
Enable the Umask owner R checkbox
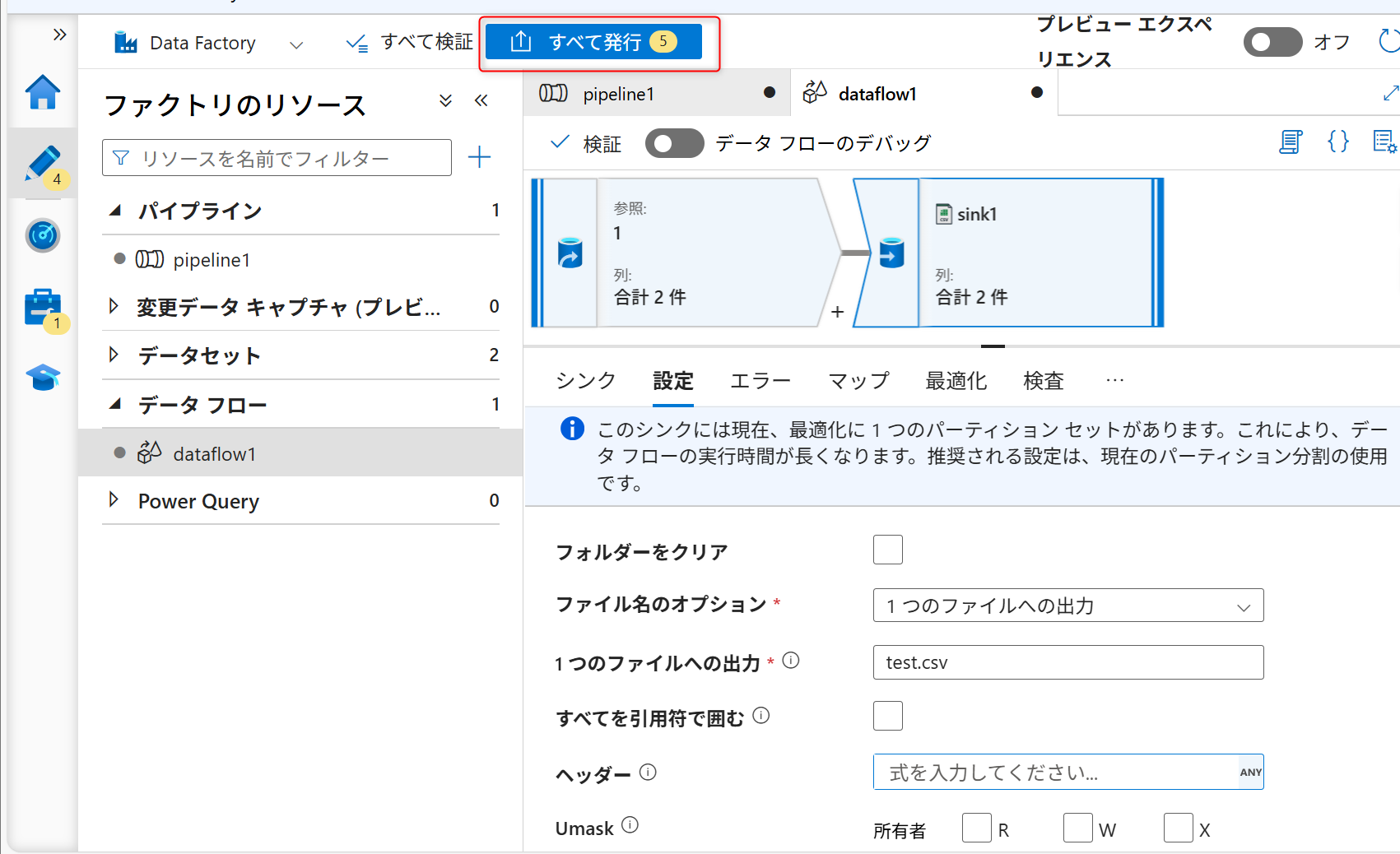[976, 828]
